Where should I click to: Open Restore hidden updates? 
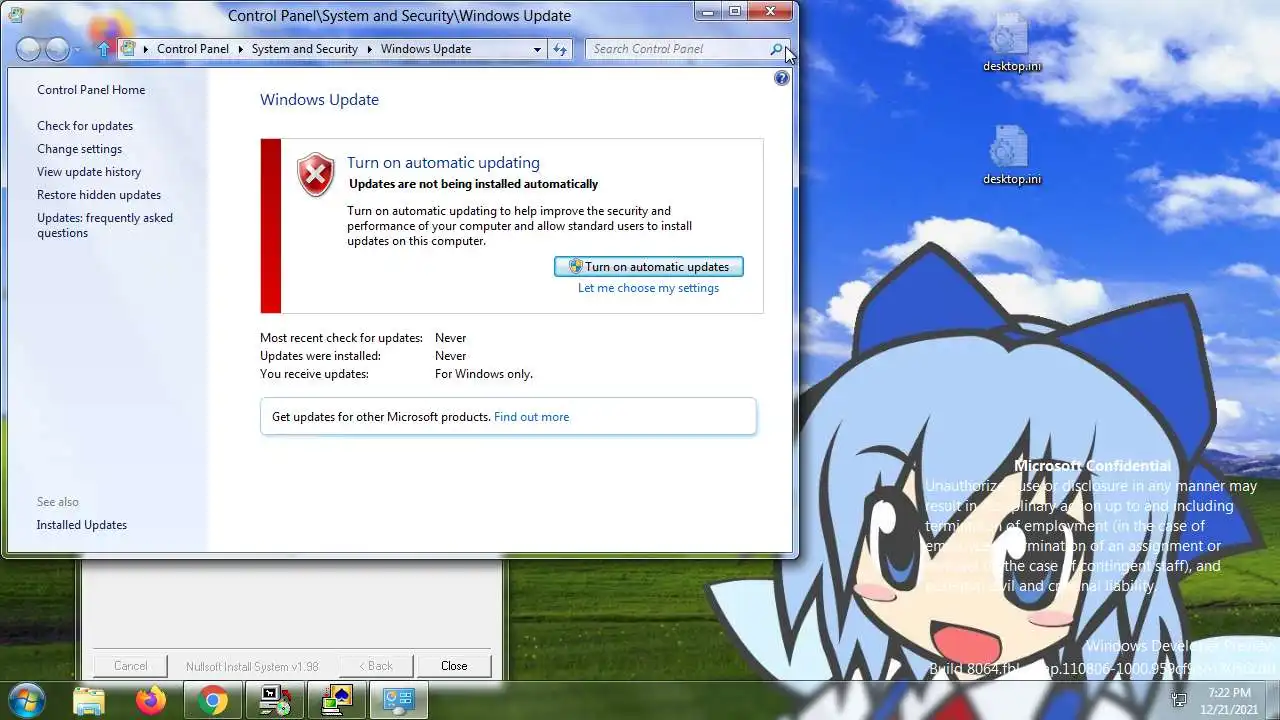pos(99,195)
